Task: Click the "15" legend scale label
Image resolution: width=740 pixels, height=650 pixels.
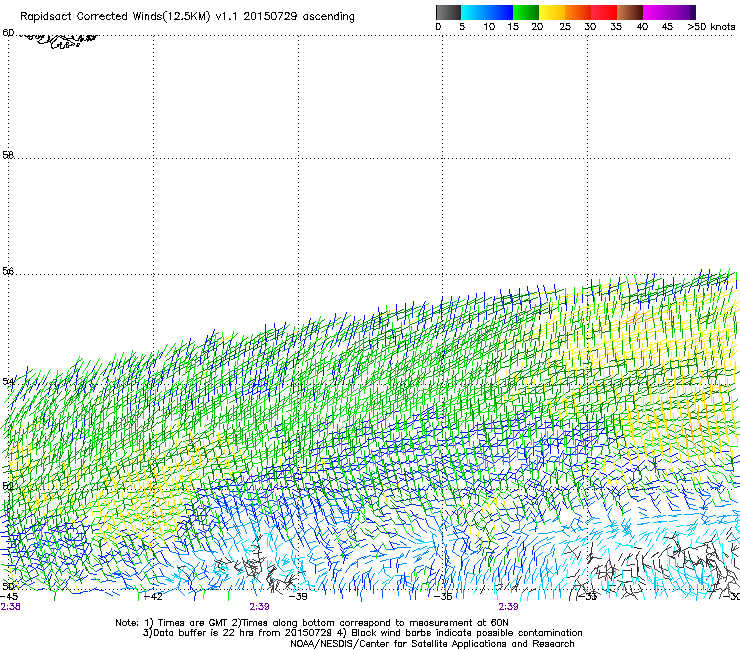Action: (x=513, y=27)
